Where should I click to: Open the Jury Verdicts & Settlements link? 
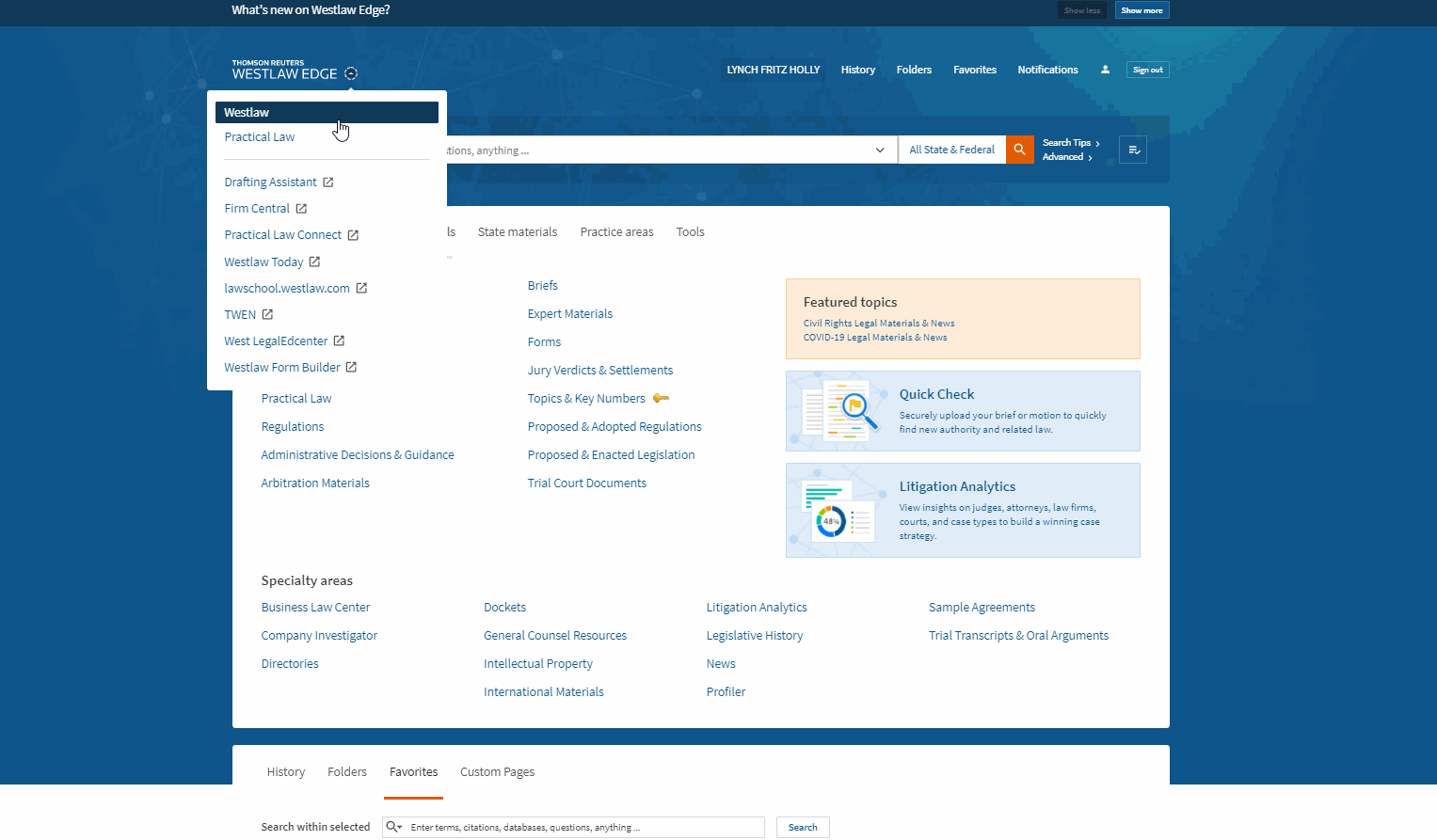599,371
